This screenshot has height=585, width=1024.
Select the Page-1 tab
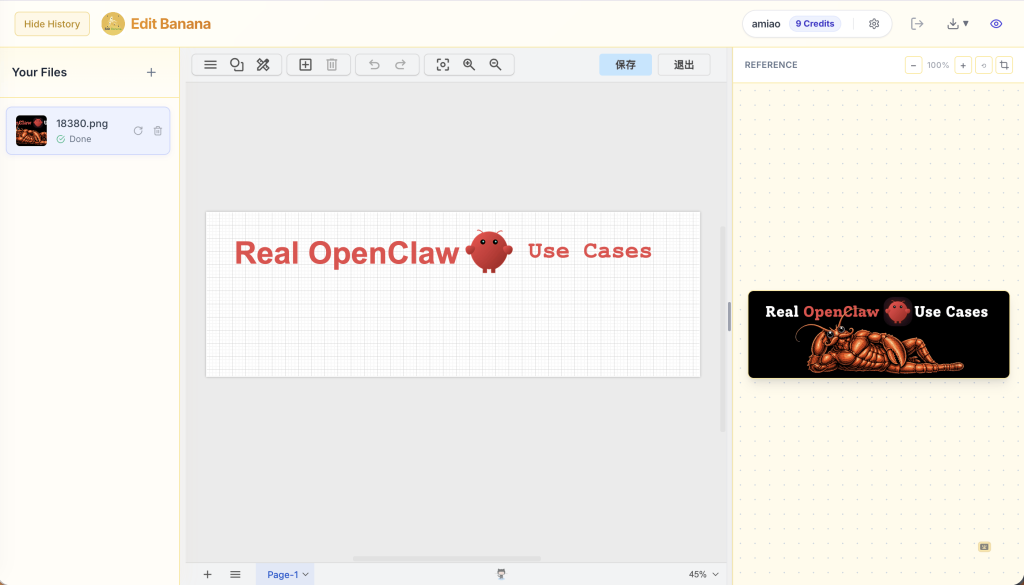coord(282,574)
